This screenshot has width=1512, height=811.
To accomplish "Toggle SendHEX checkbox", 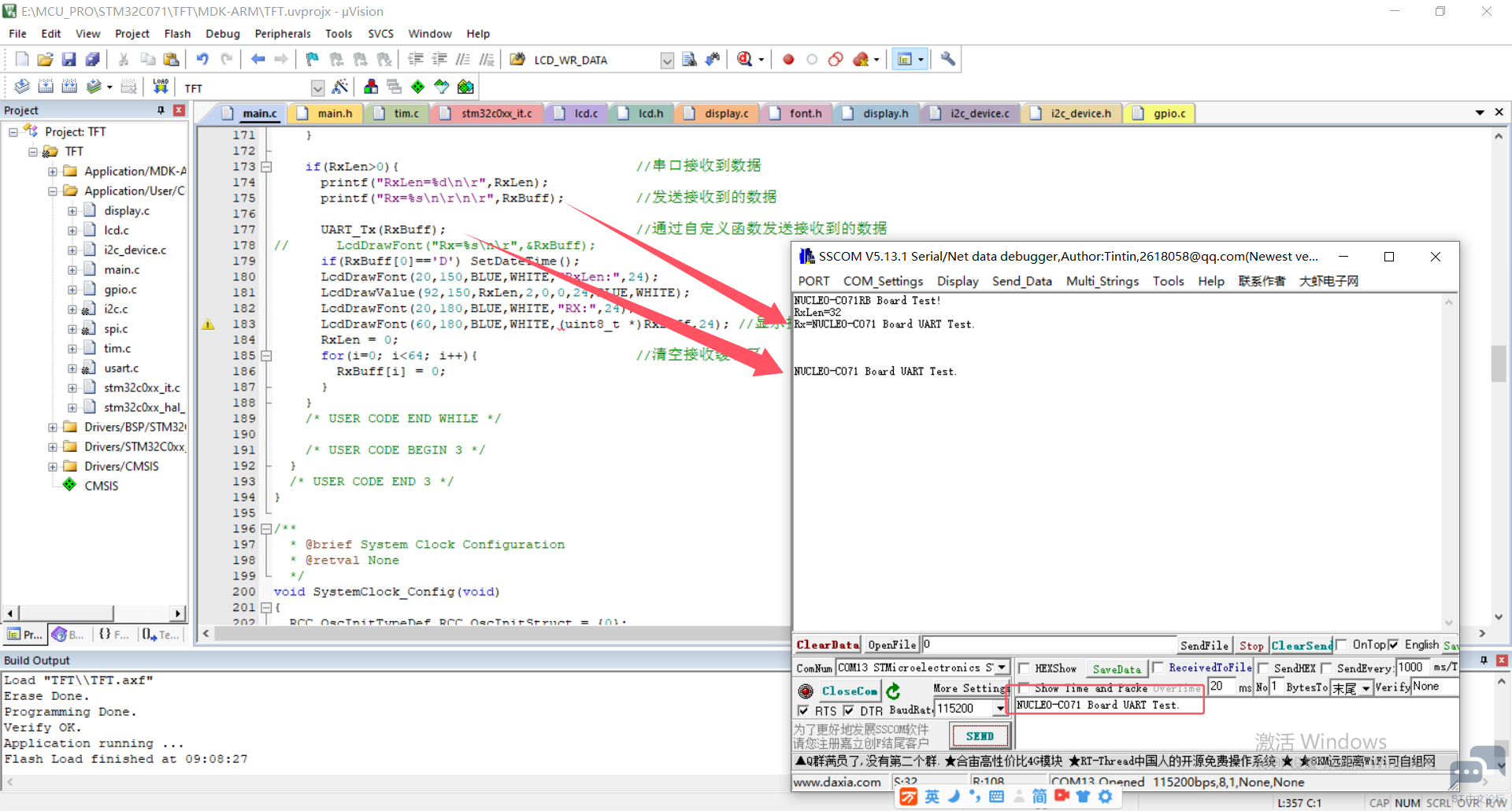I will pyautogui.click(x=1263, y=668).
